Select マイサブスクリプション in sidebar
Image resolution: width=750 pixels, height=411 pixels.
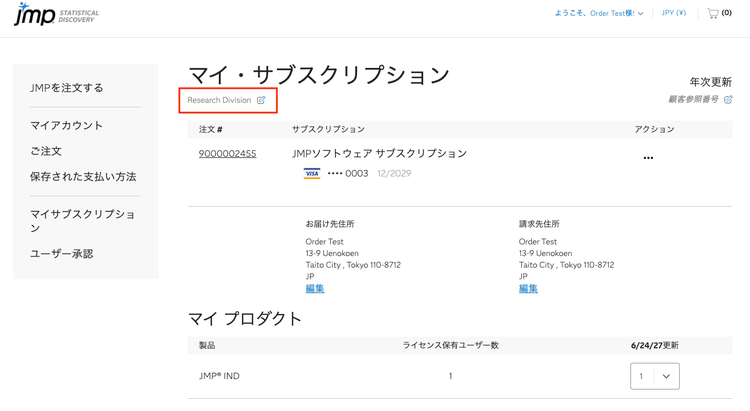tap(82, 221)
